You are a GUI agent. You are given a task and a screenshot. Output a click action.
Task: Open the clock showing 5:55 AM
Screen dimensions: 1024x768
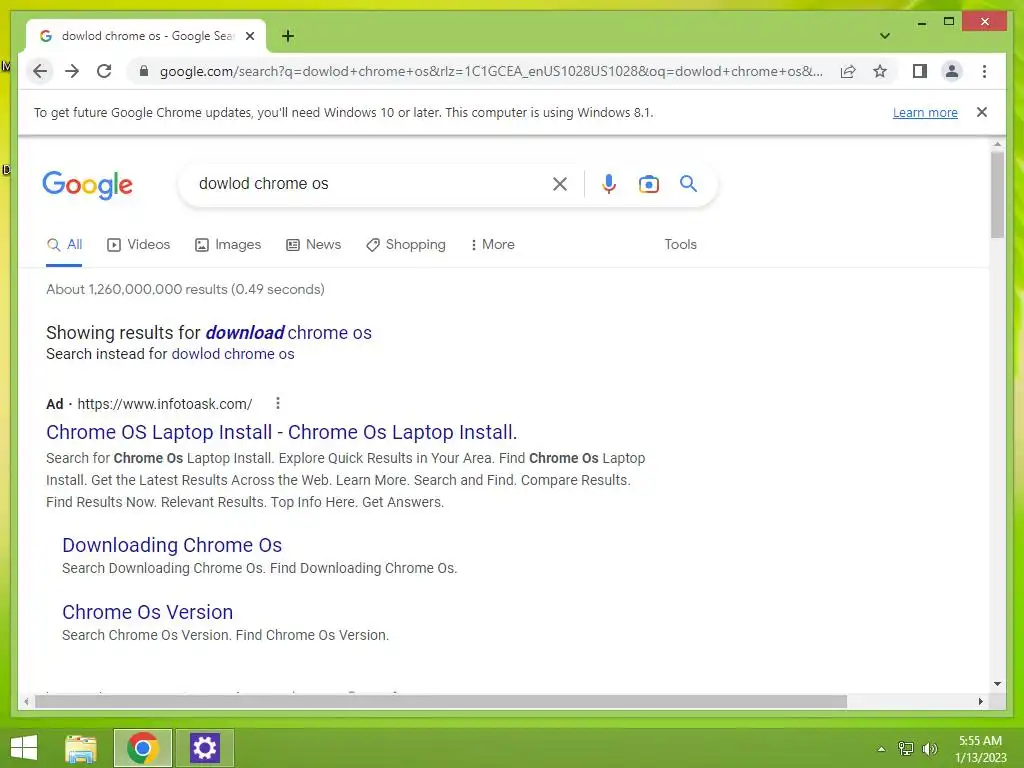980,748
